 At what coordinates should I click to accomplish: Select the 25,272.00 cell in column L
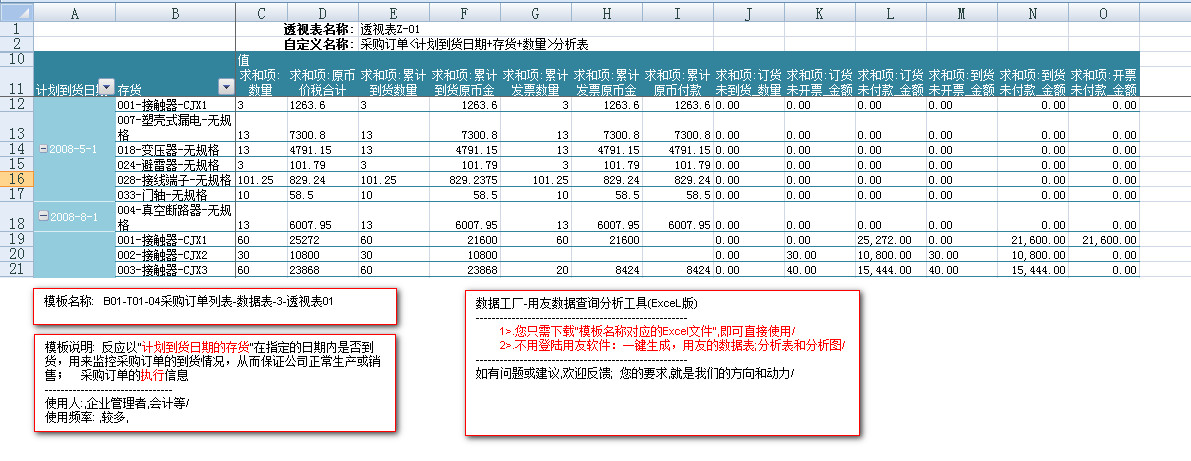coord(891,240)
